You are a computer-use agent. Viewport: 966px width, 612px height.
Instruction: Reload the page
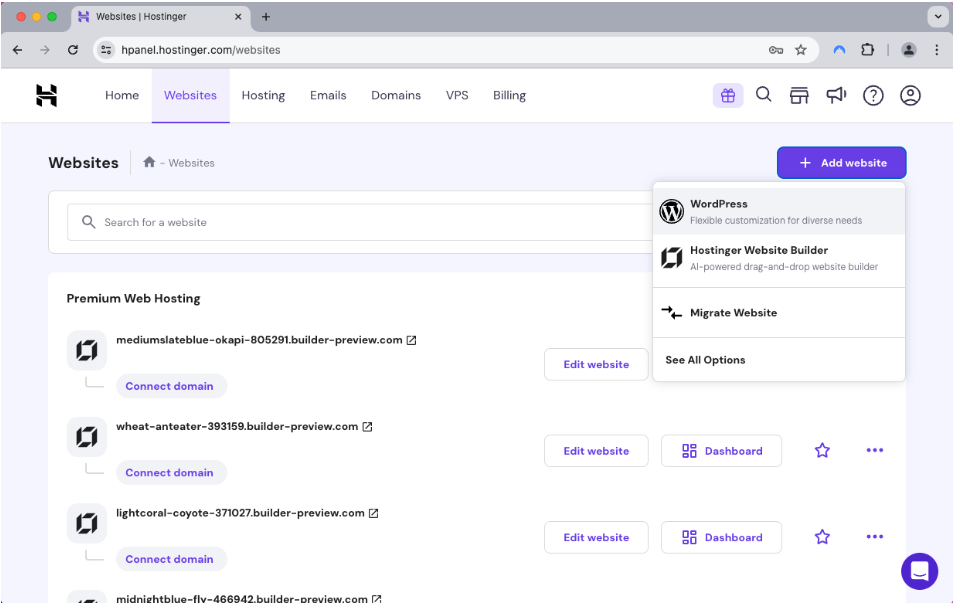(73, 50)
